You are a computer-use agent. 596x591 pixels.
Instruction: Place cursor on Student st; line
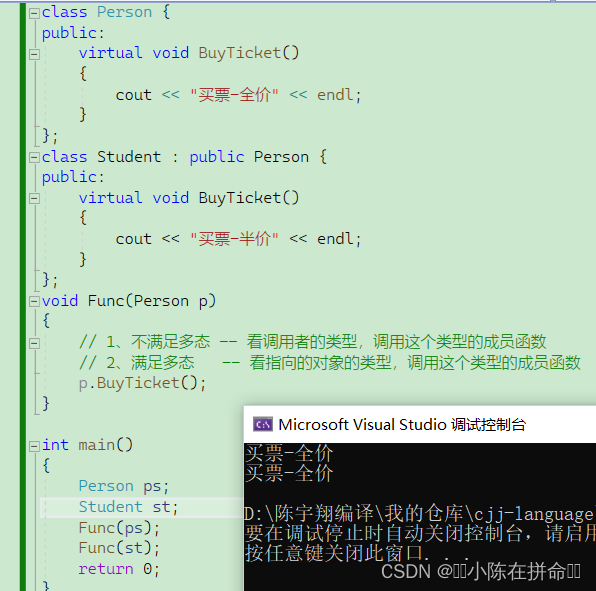pyautogui.click(x=128, y=507)
